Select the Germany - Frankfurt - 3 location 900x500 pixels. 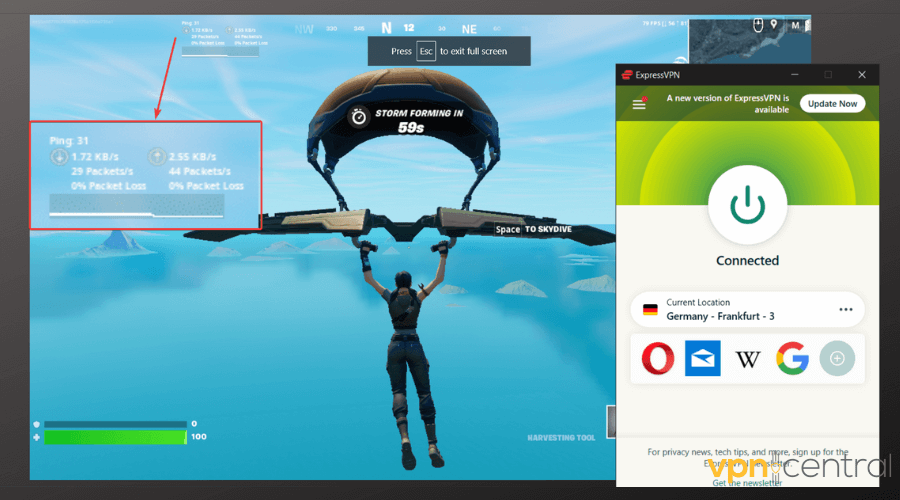point(747,309)
